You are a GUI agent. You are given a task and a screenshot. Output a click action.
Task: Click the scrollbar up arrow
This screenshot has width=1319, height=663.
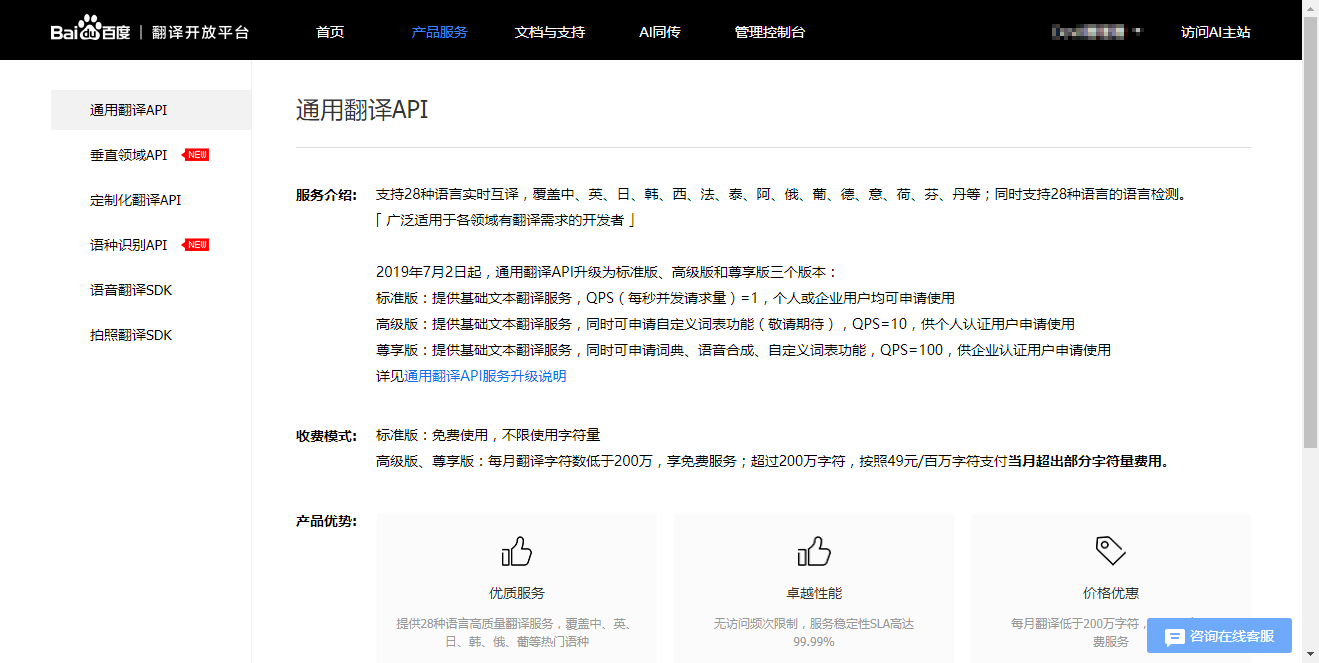coord(1310,11)
